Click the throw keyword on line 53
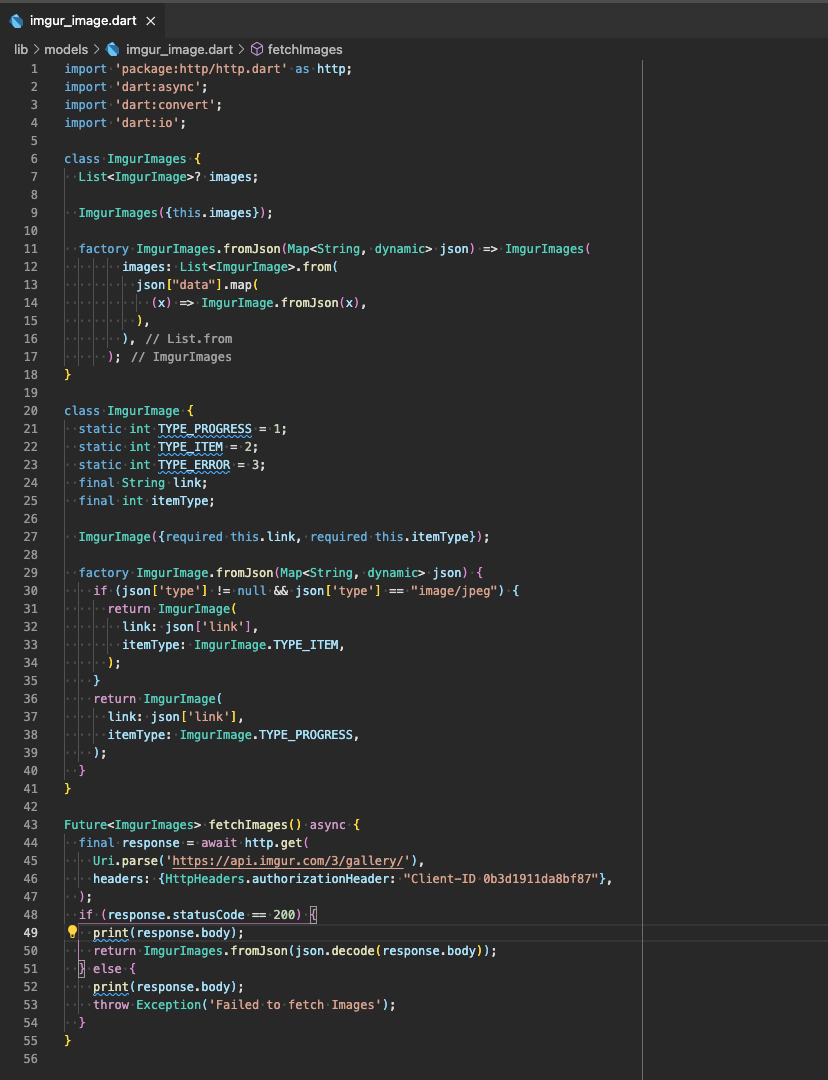The image size is (828, 1080). tap(112, 1004)
